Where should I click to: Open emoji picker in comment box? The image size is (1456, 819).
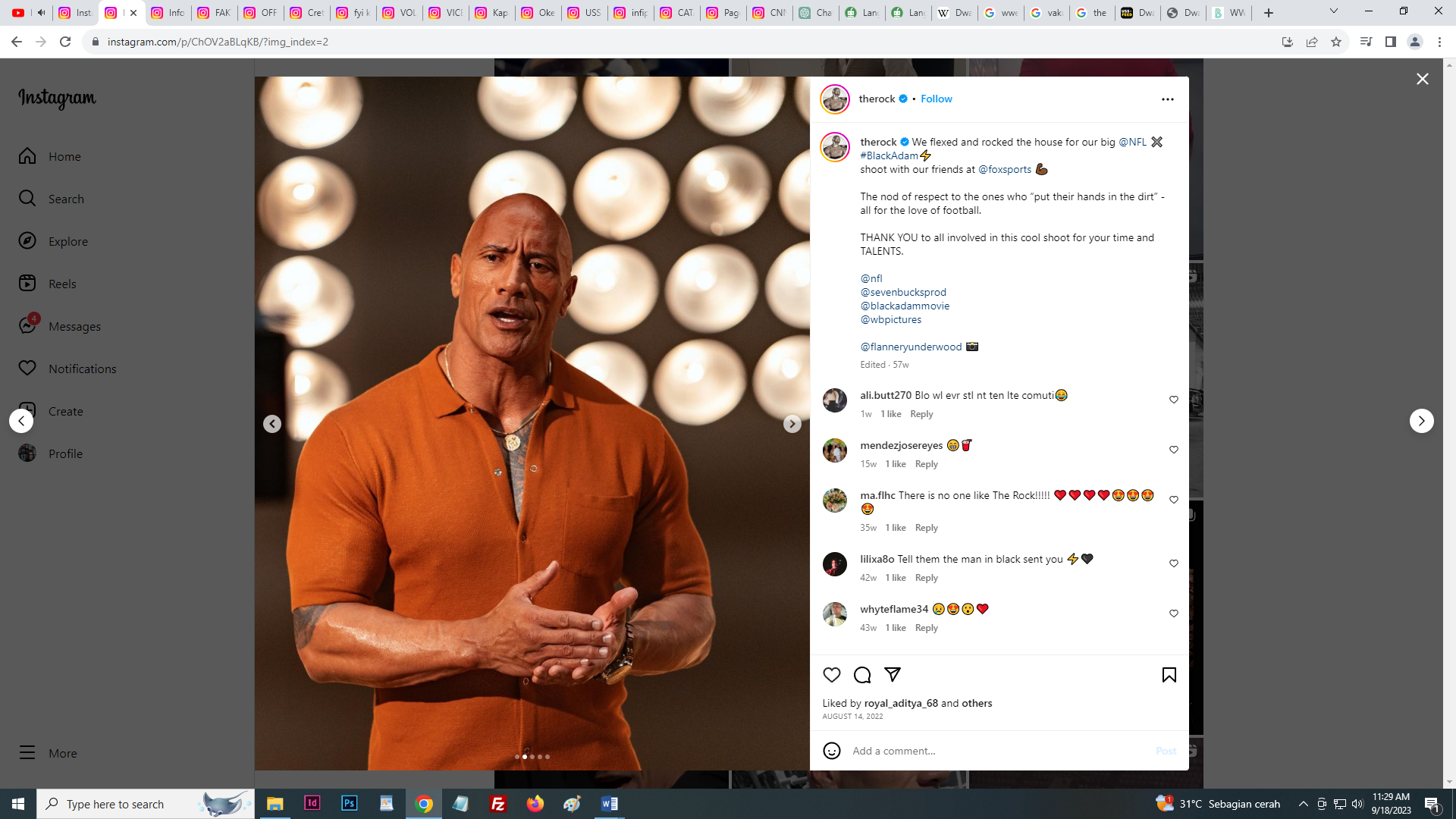(x=832, y=751)
